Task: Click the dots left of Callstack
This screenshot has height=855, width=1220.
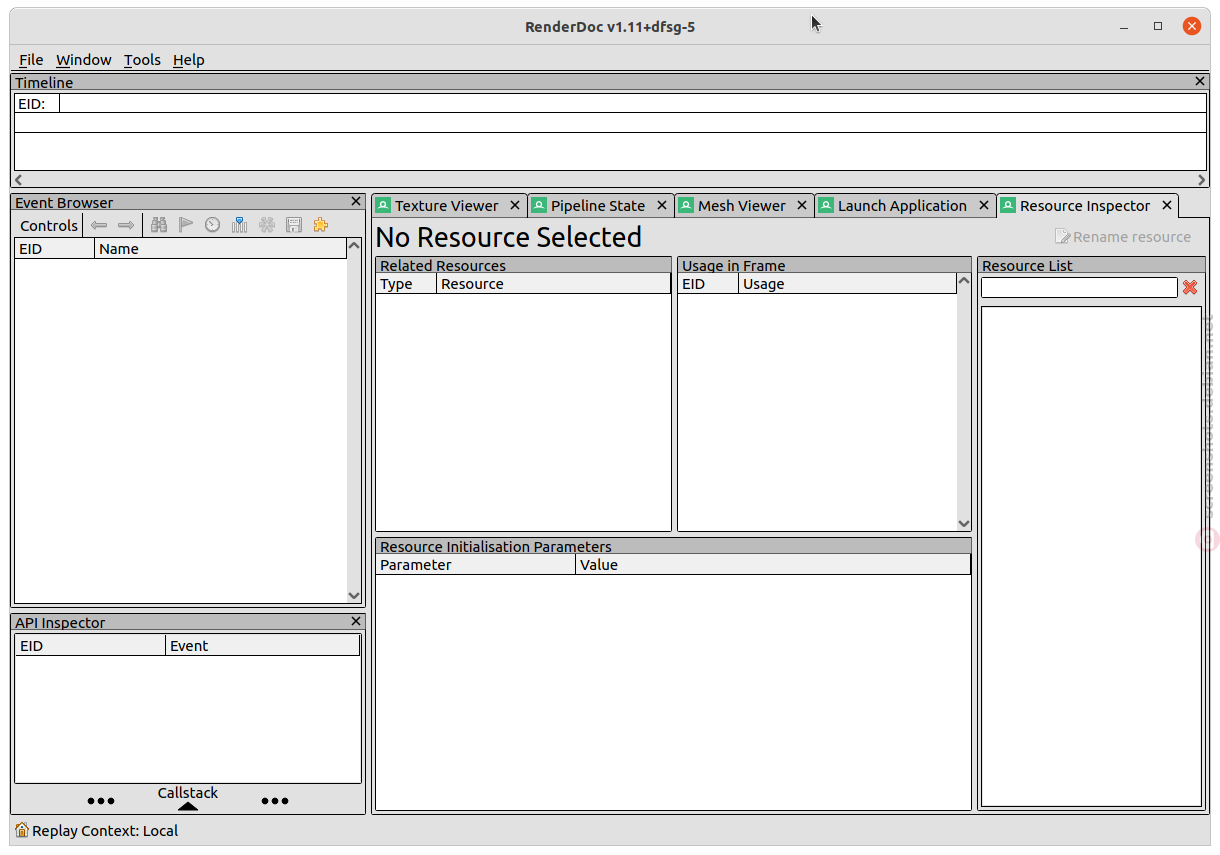Action: [101, 801]
